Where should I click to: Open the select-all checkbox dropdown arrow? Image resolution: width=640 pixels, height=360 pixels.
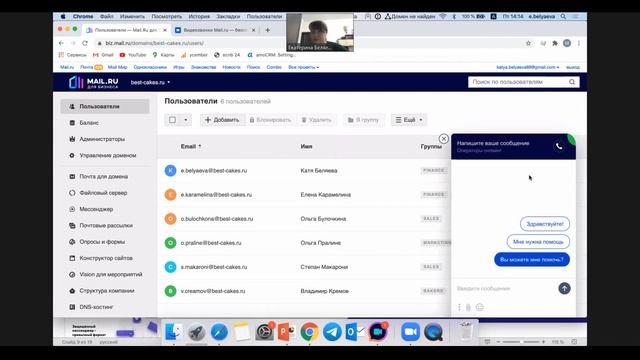[x=186, y=120]
